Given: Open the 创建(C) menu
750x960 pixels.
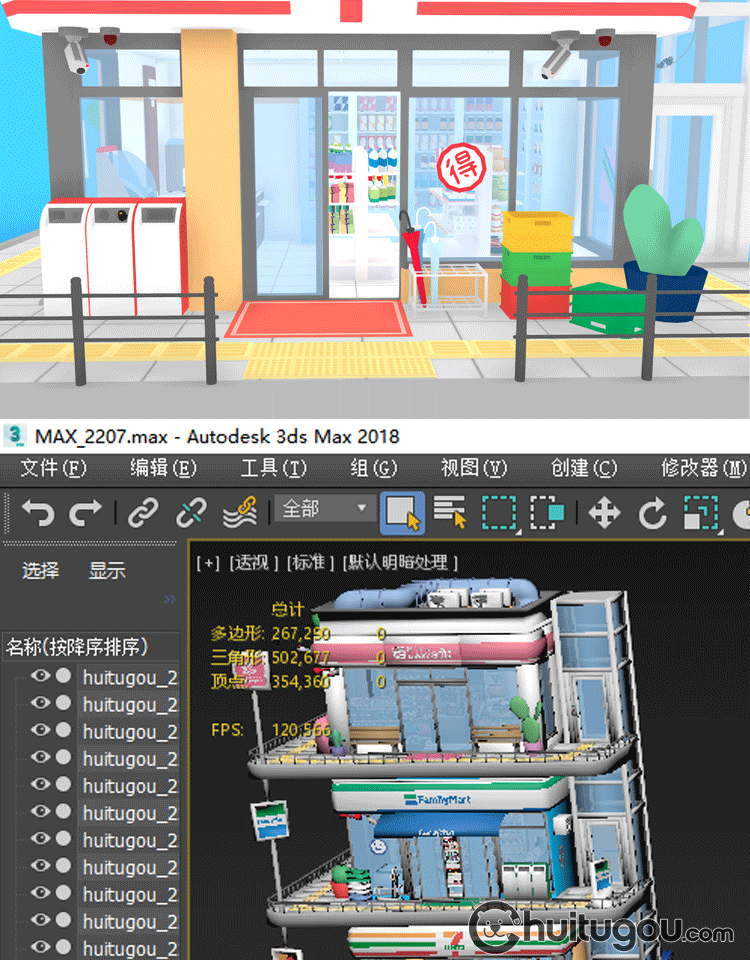Looking at the screenshot, I should [584, 468].
